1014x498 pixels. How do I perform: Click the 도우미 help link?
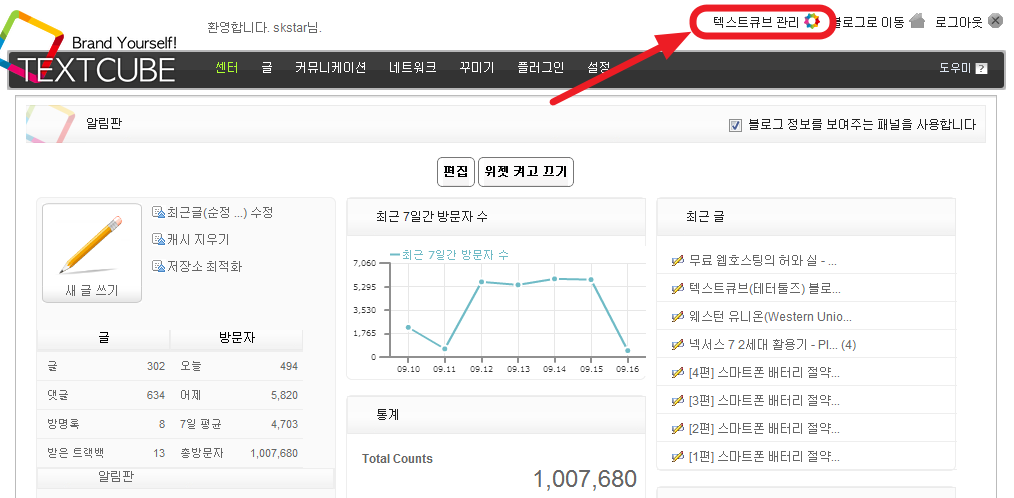tap(955, 68)
